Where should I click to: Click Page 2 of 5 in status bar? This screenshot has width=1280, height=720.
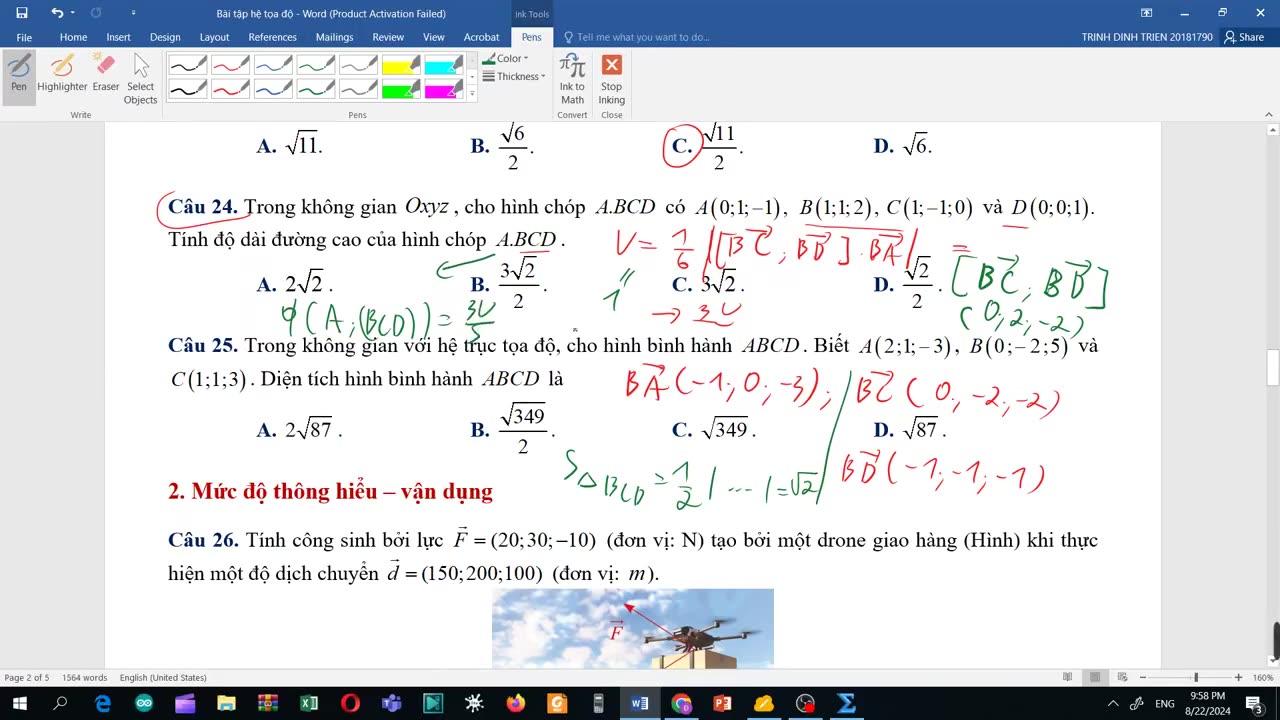coord(27,677)
